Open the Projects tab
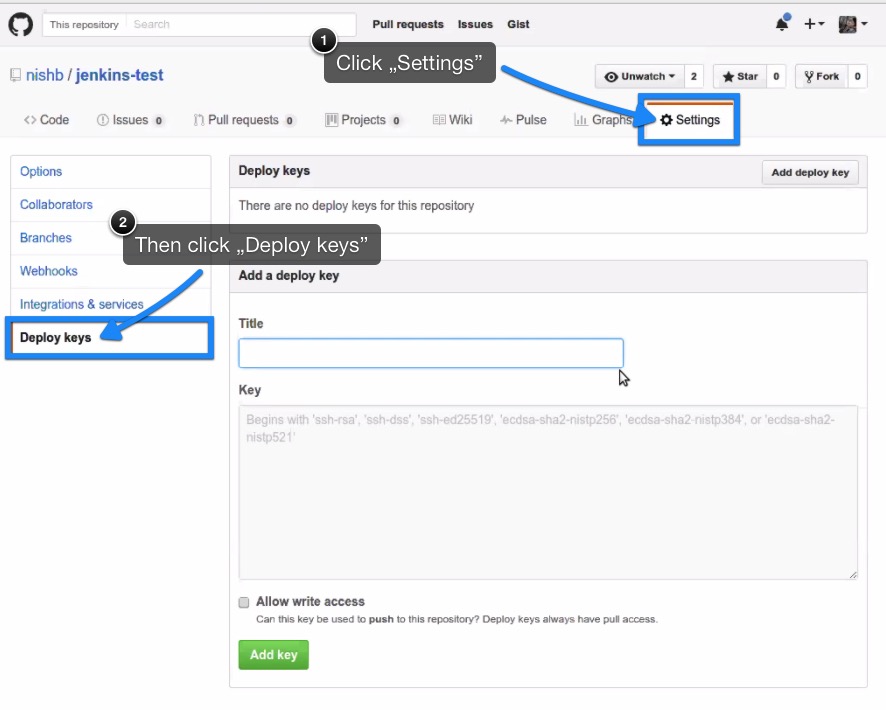886x710 pixels. [x=364, y=120]
